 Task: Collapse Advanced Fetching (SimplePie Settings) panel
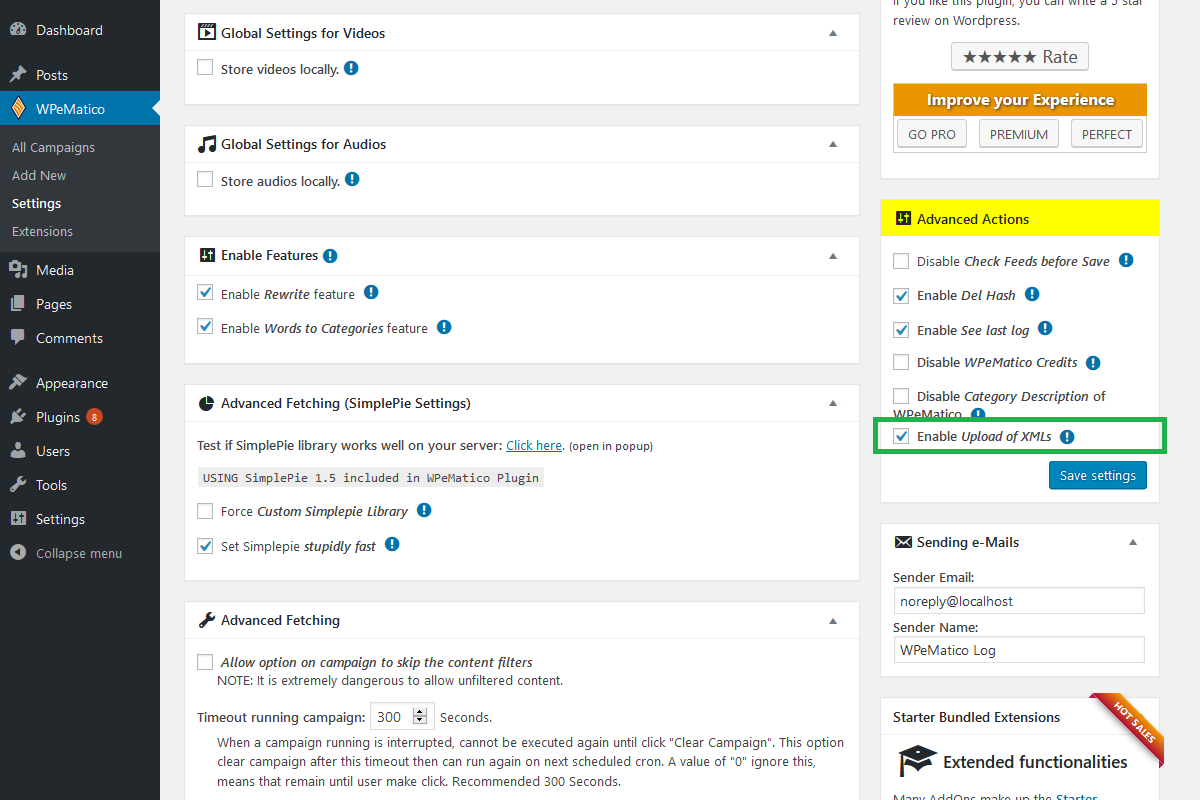(x=833, y=403)
